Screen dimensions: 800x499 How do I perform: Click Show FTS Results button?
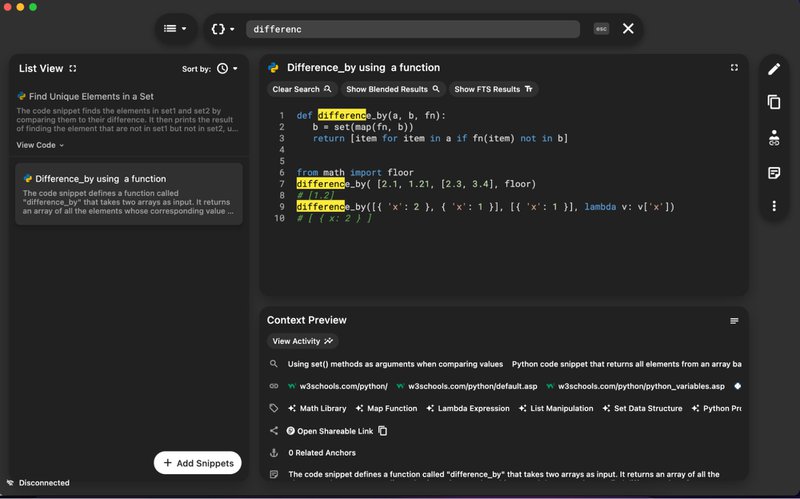493,89
